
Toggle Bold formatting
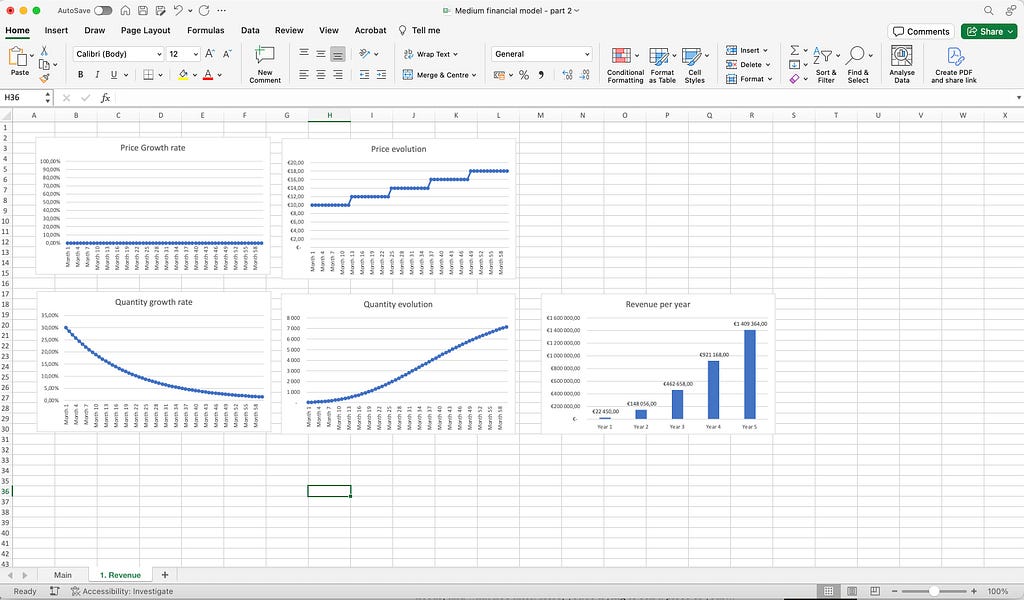(80, 75)
